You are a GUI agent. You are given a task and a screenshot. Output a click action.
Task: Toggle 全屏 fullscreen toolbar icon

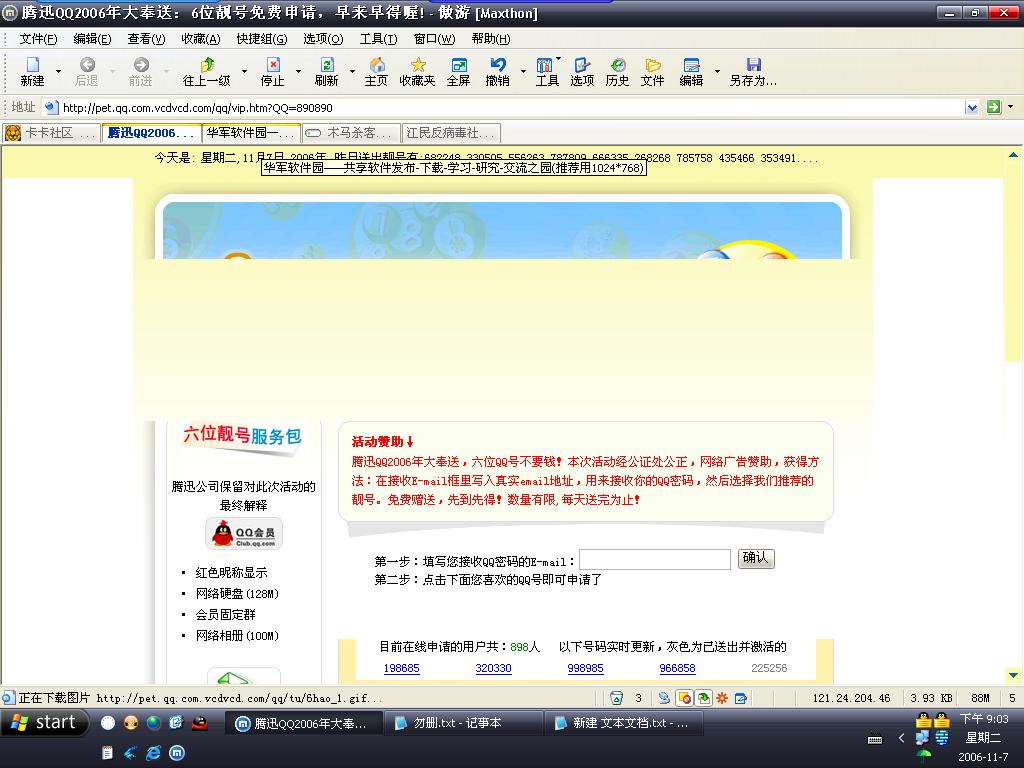tap(458, 71)
